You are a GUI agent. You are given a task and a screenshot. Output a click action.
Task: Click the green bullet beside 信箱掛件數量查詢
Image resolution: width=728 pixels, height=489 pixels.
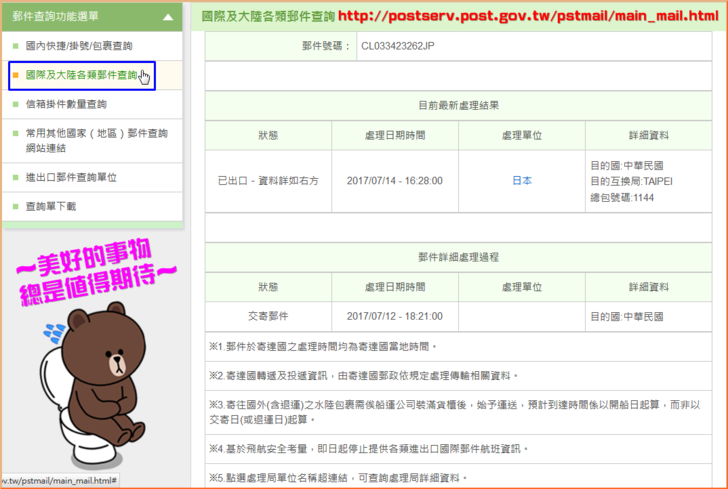click(x=16, y=104)
